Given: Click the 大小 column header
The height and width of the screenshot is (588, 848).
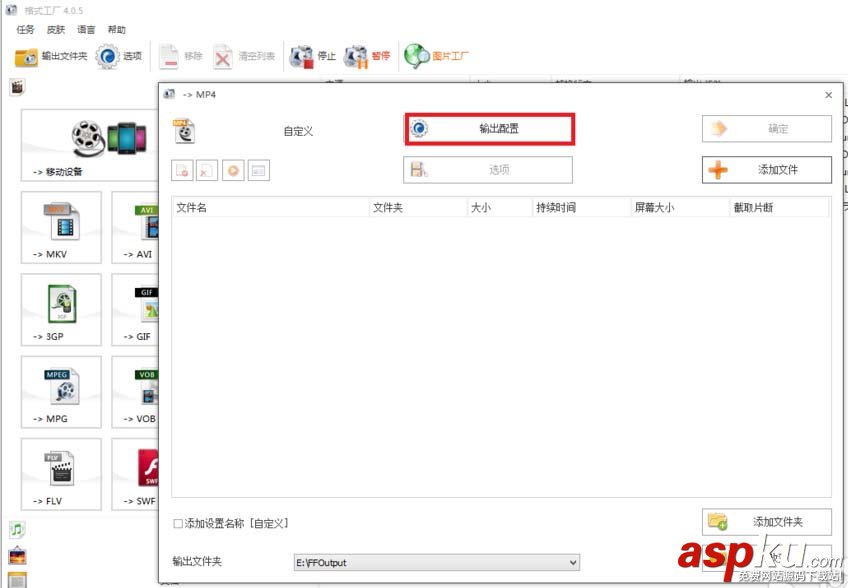Looking at the screenshot, I should [500, 208].
